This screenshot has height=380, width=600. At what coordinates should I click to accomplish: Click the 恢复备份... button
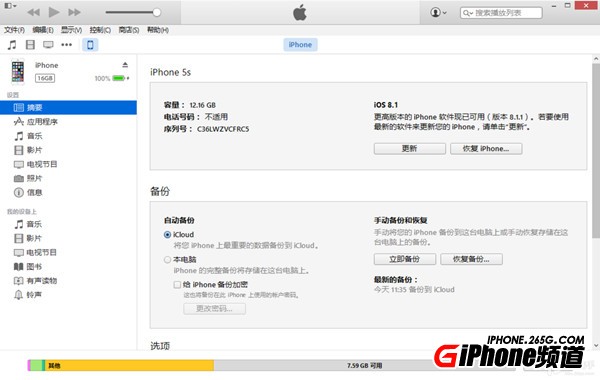point(471,259)
